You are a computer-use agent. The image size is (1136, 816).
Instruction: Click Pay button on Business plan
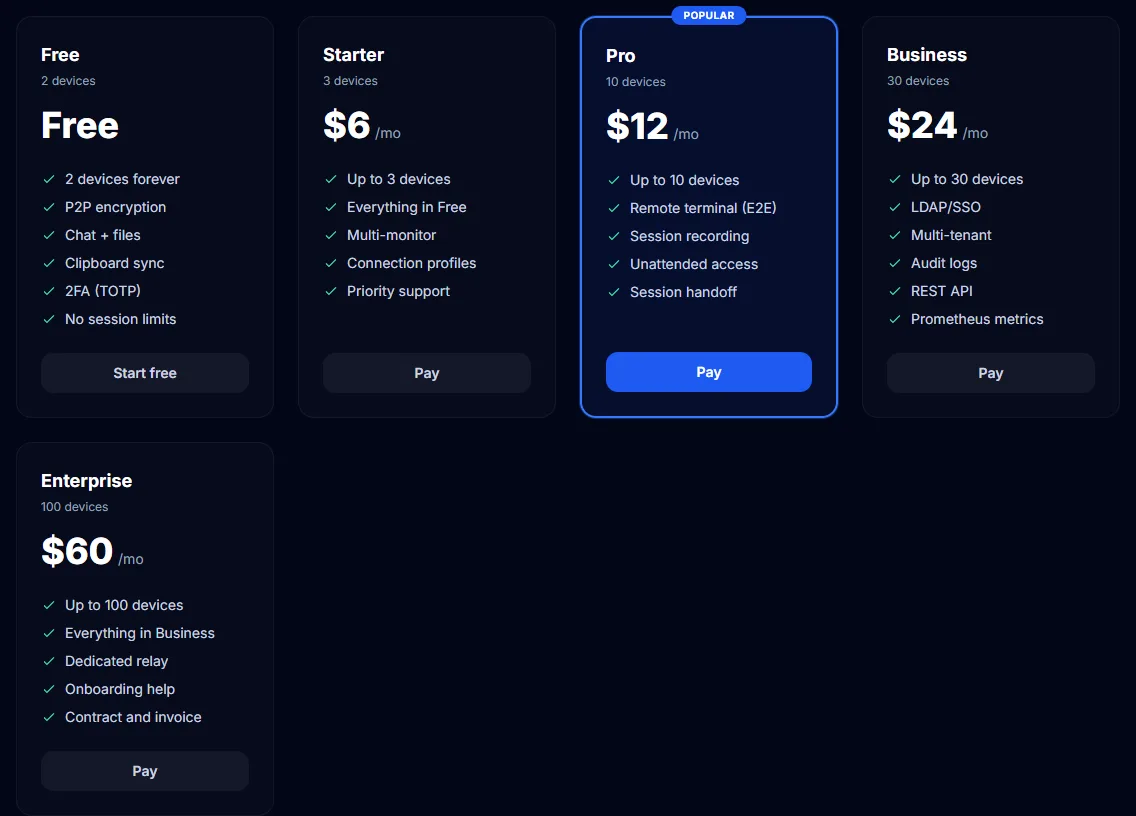tap(990, 372)
